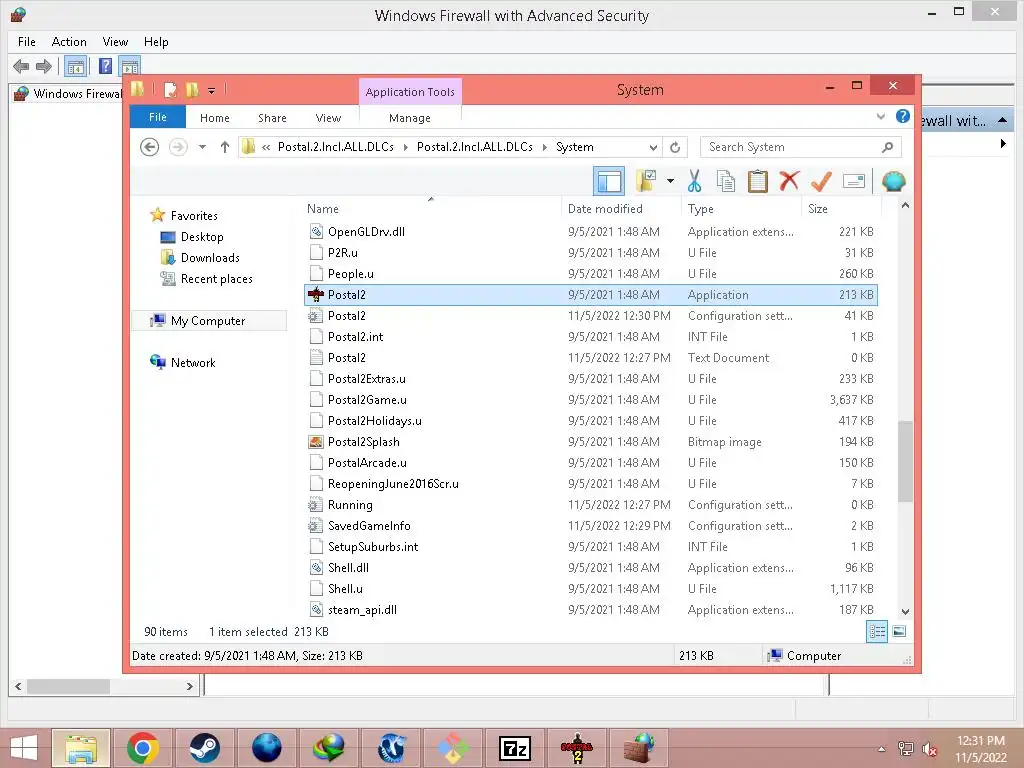Click file list scroll down arrow

905,612
